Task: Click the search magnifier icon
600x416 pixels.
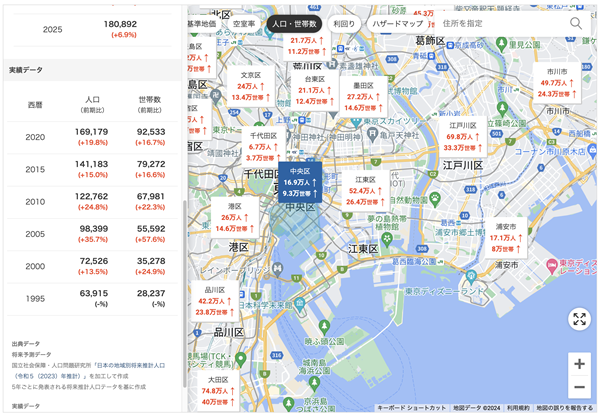Action: pos(576,23)
